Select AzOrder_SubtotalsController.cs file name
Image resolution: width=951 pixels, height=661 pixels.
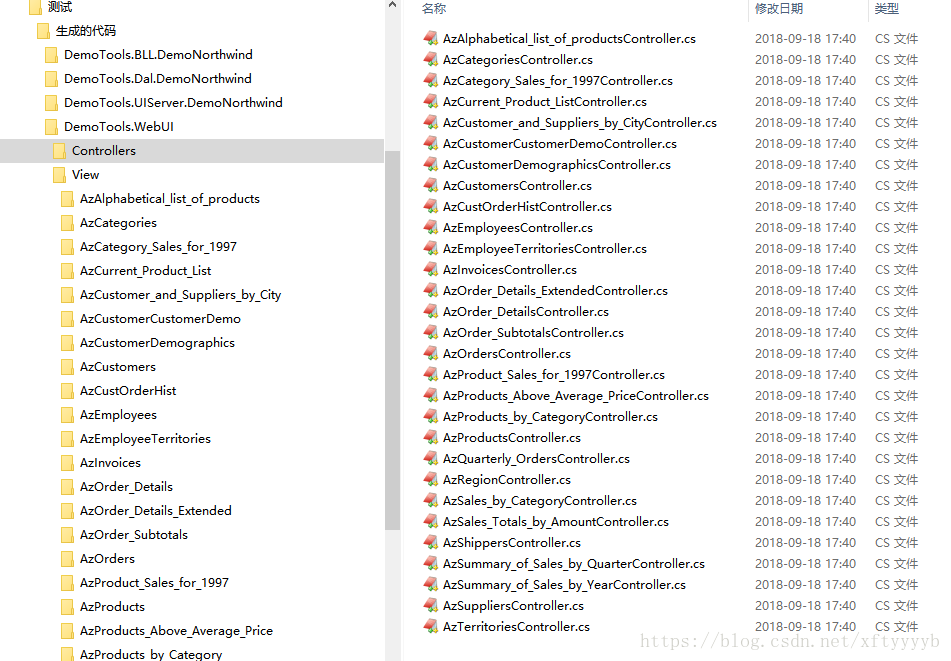coord(533,333)
